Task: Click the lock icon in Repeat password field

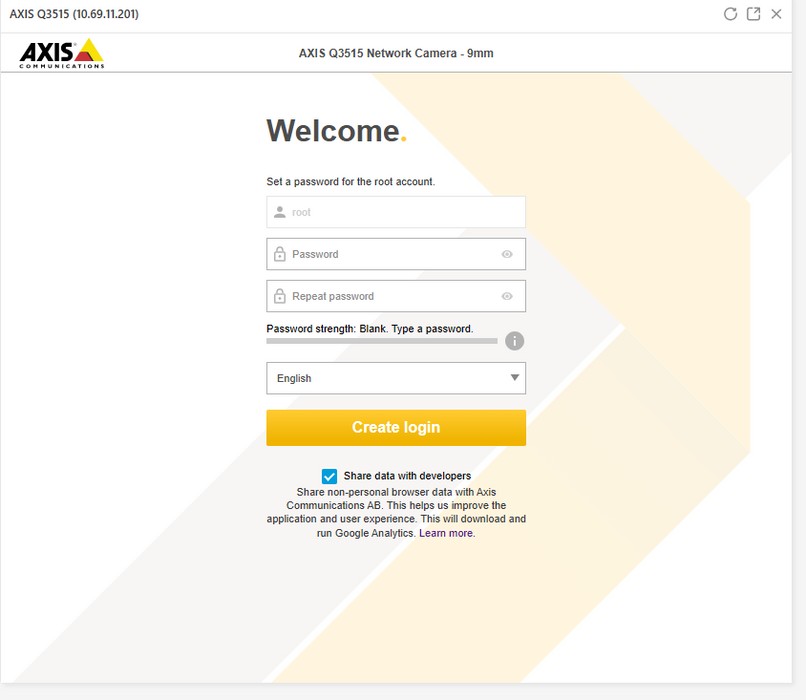Action: (x=280, y=296)
